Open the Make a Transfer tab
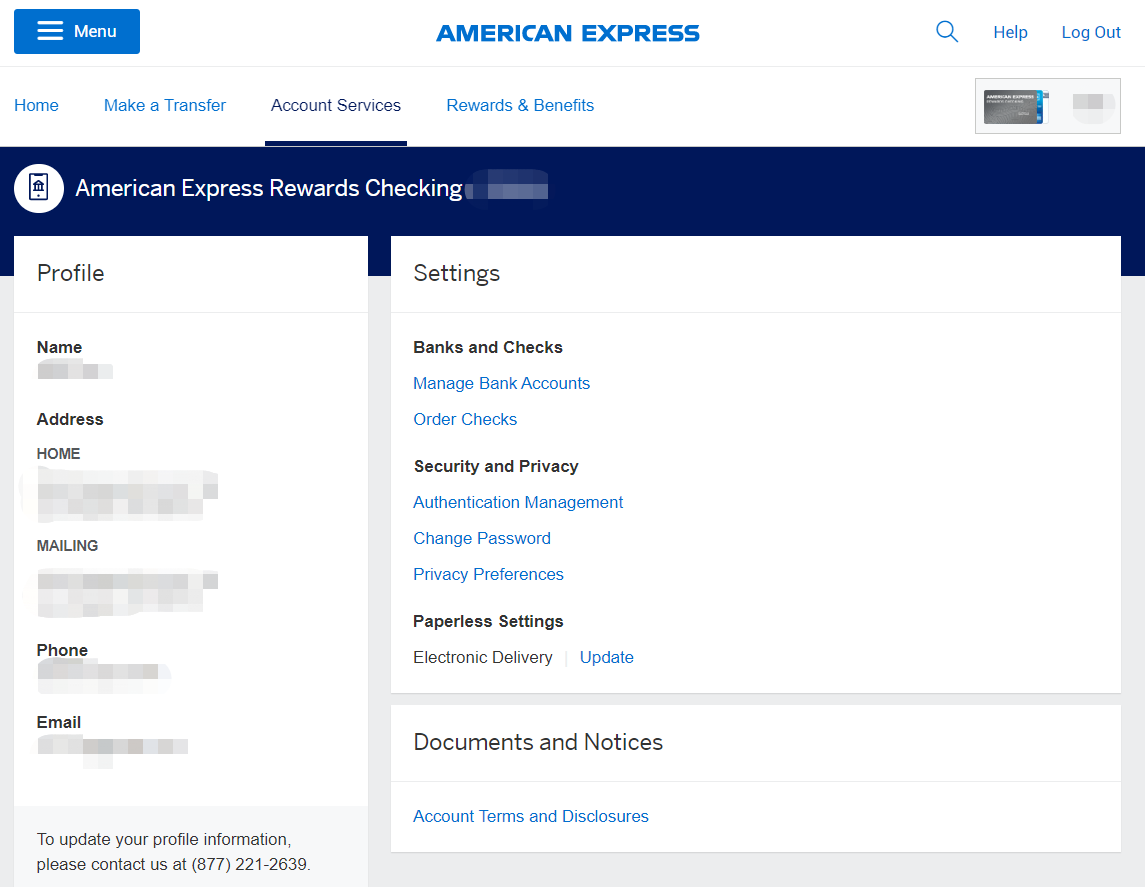The height and width of the screenshot is (887, 1145). [165, 105]
